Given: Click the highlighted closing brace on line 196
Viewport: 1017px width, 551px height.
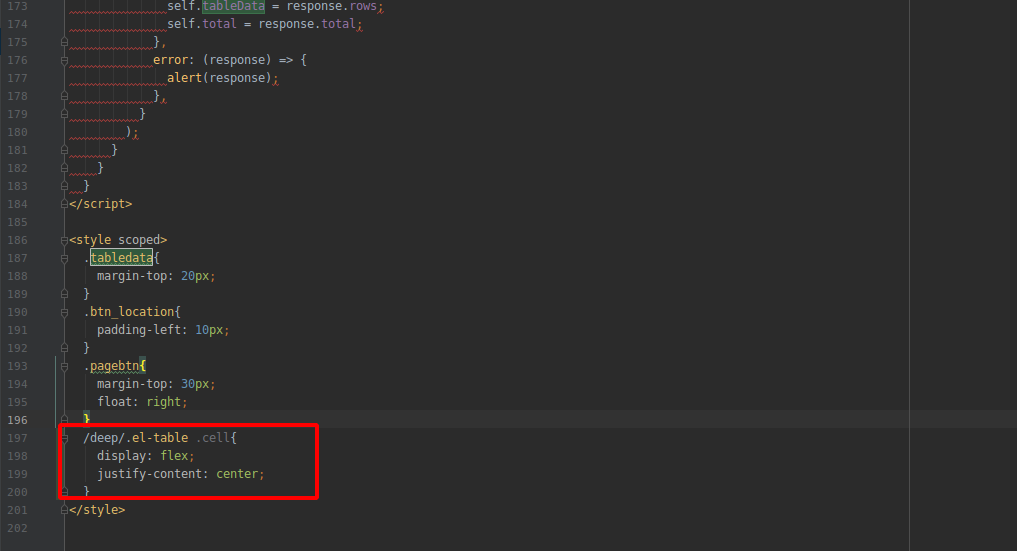Looking at the screenshot, I should point(86,419).
